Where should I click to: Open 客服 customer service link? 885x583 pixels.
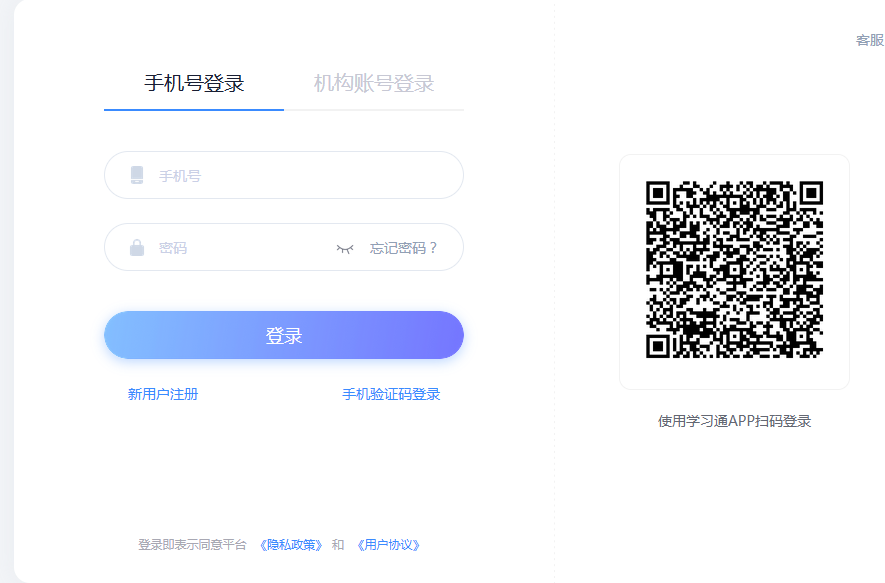point(869,40)
